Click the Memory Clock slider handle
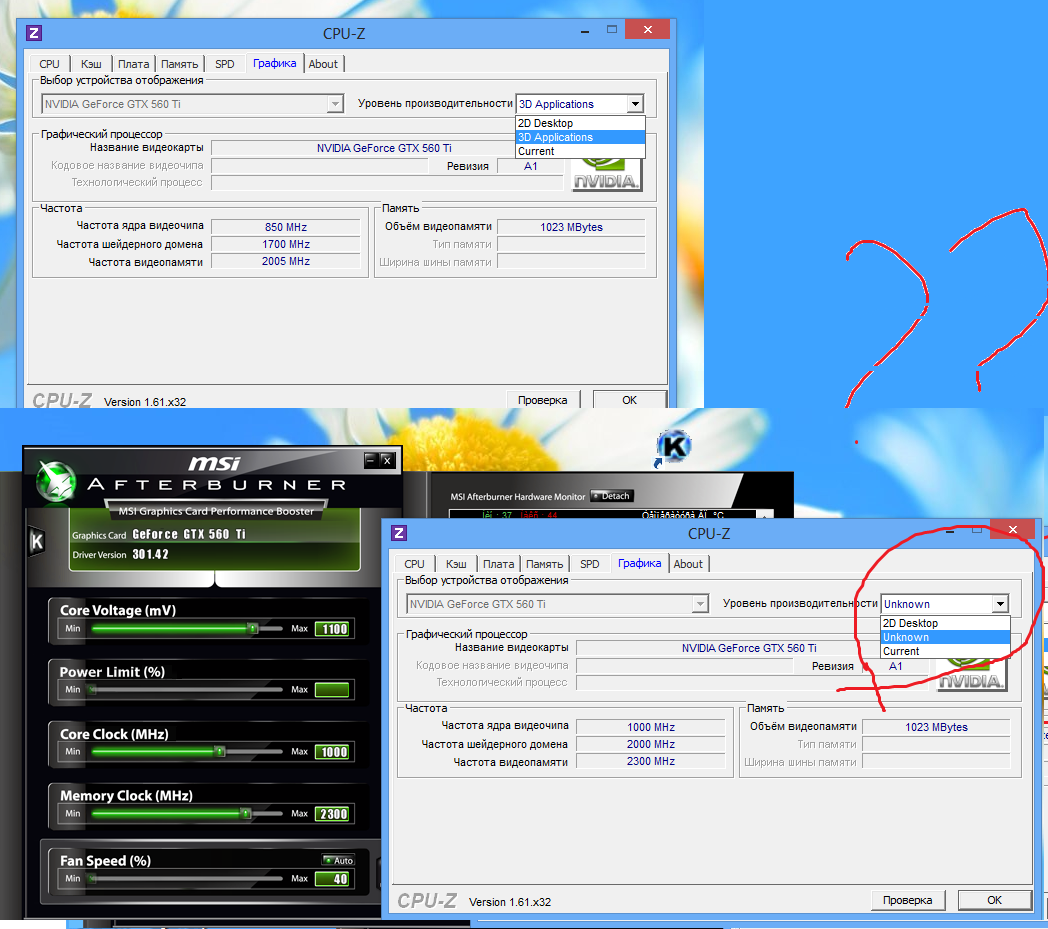1048x929 pixels. 246,813
